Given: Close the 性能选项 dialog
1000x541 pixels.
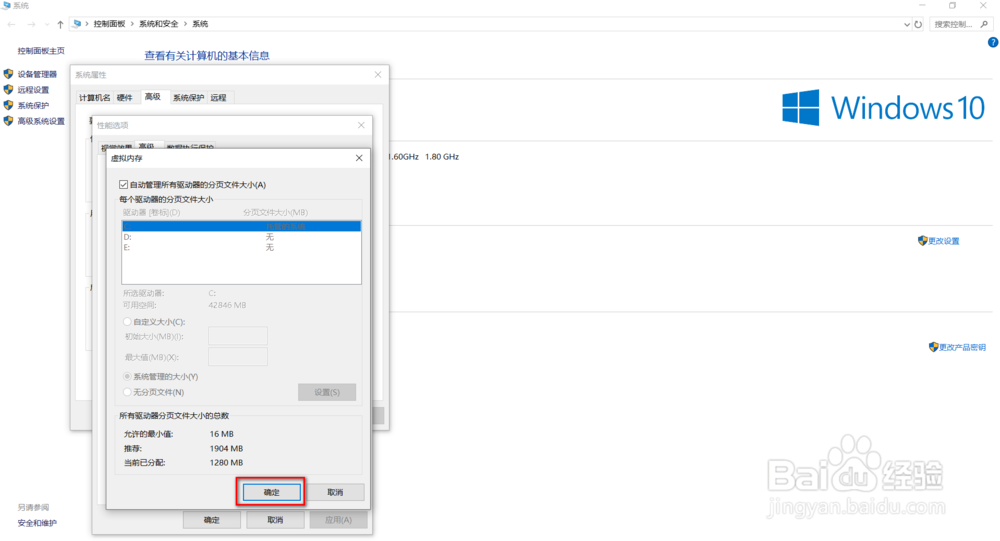Looking at the screenshot, I should click(361, 125).
